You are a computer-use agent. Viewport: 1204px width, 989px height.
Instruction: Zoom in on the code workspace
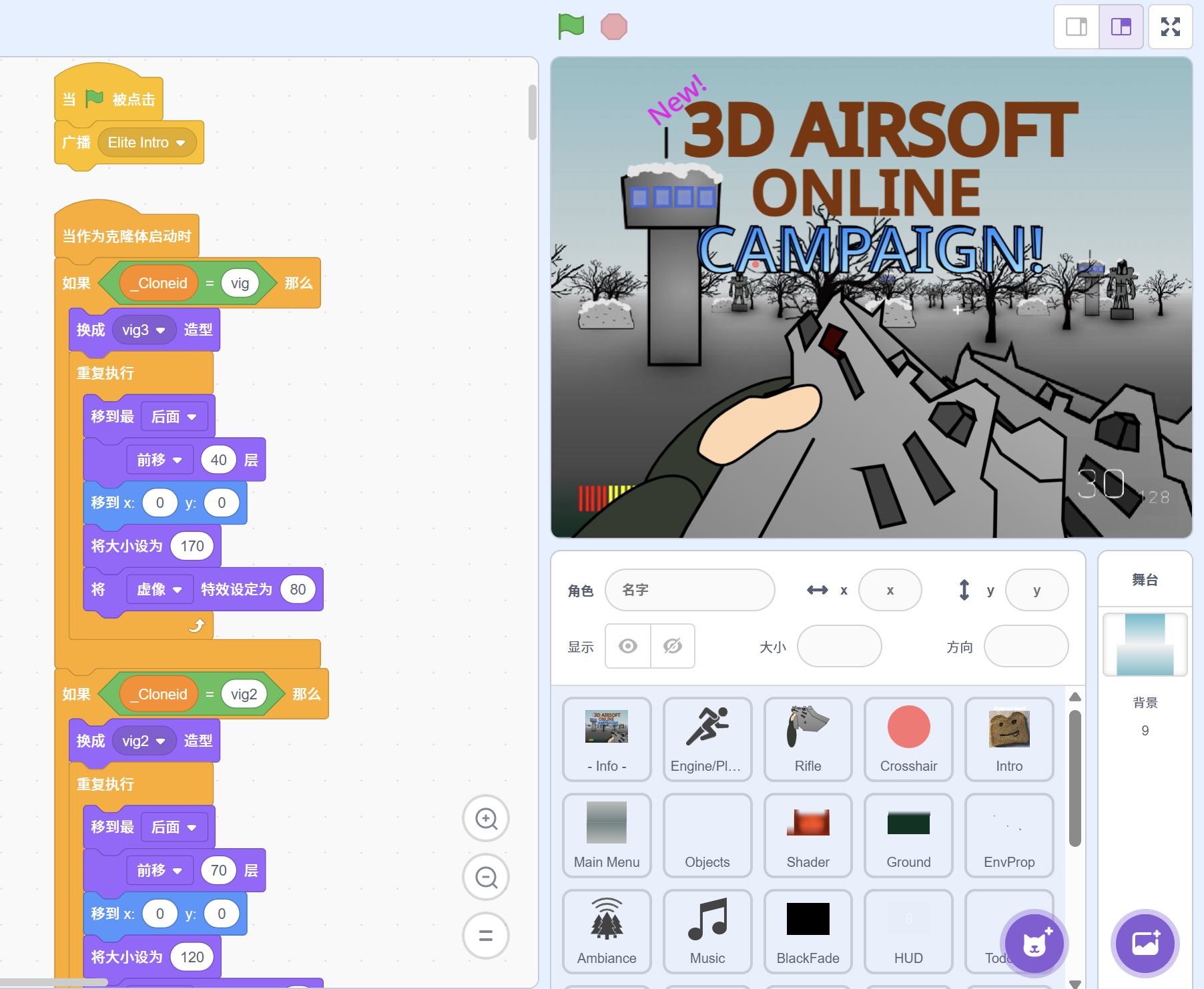(x=486, y=818)
